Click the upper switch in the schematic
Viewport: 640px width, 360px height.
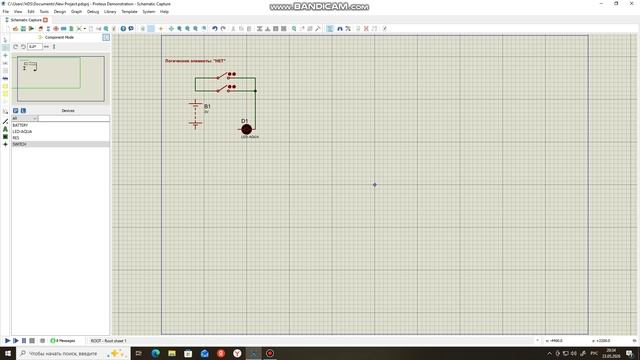tap(226, 76)
